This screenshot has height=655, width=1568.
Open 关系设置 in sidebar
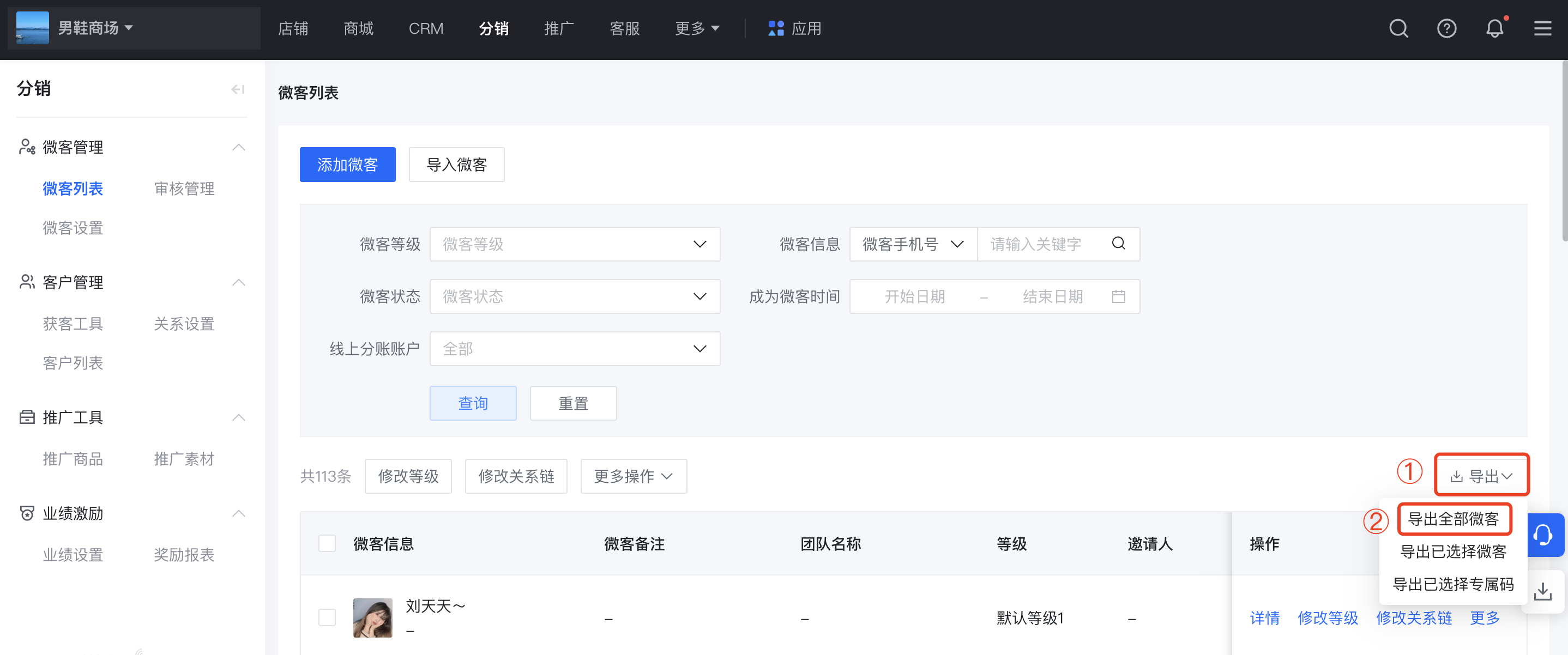point(184,324)
